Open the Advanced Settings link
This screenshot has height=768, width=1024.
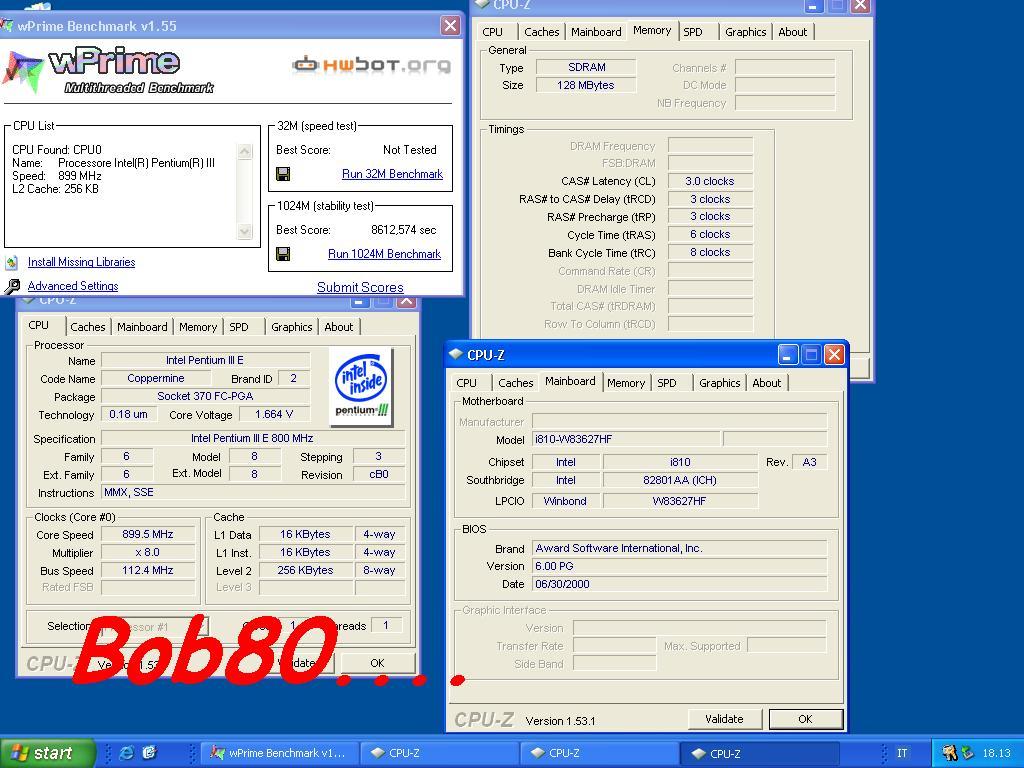[x=73, y=286]
